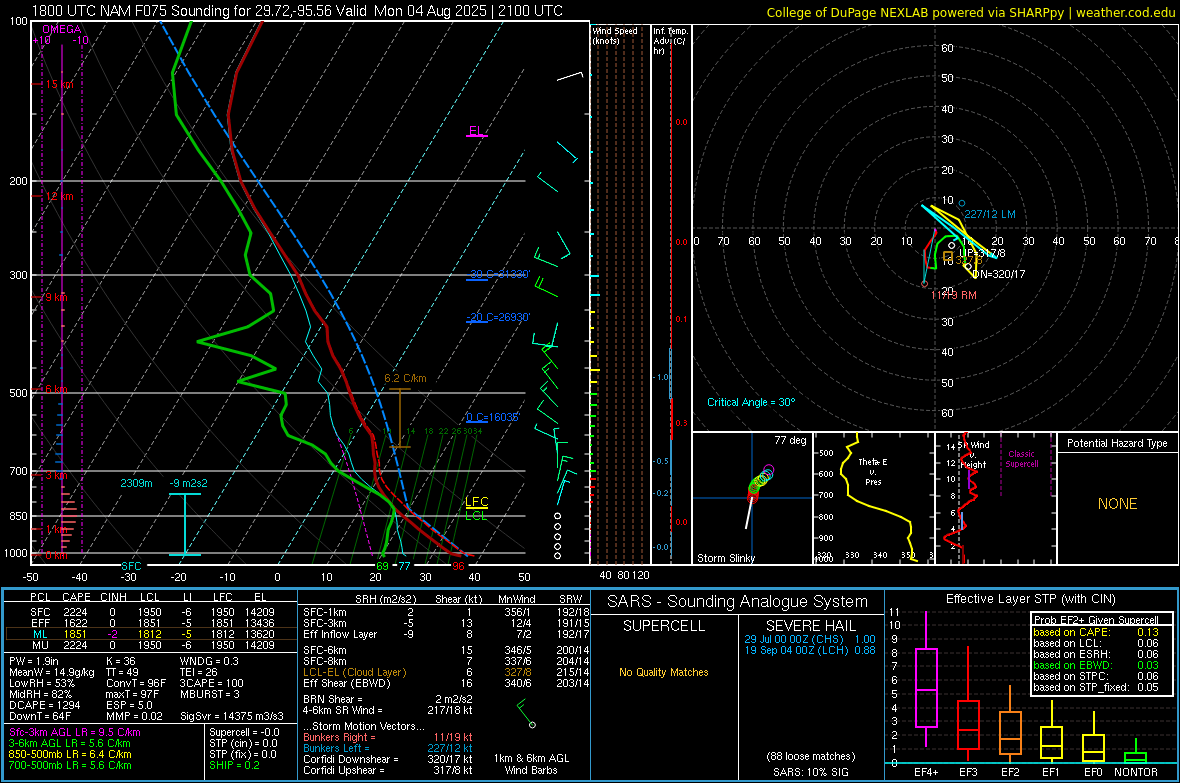The width and height of the screenshot is (1180, 783).
Task: Click the '6.2 C/km' lapse rate label
Action: 405,378
